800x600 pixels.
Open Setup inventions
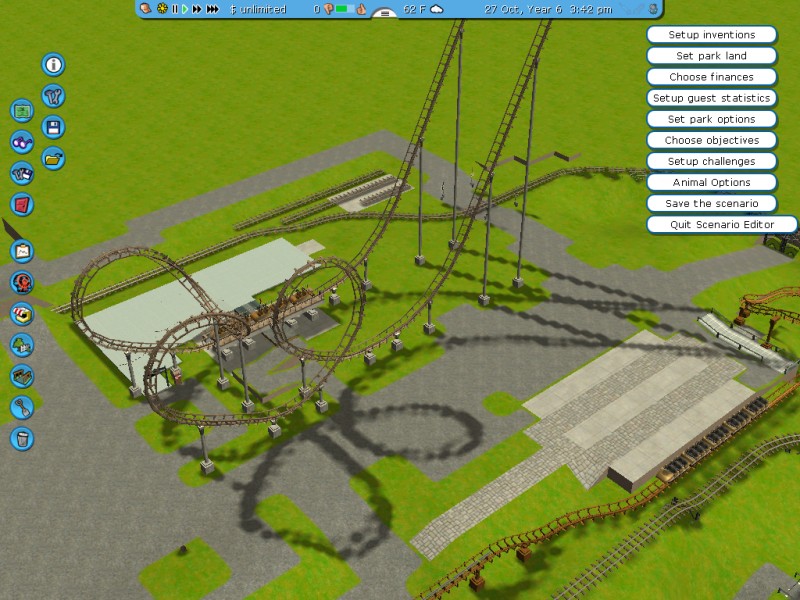click(712, 35)
